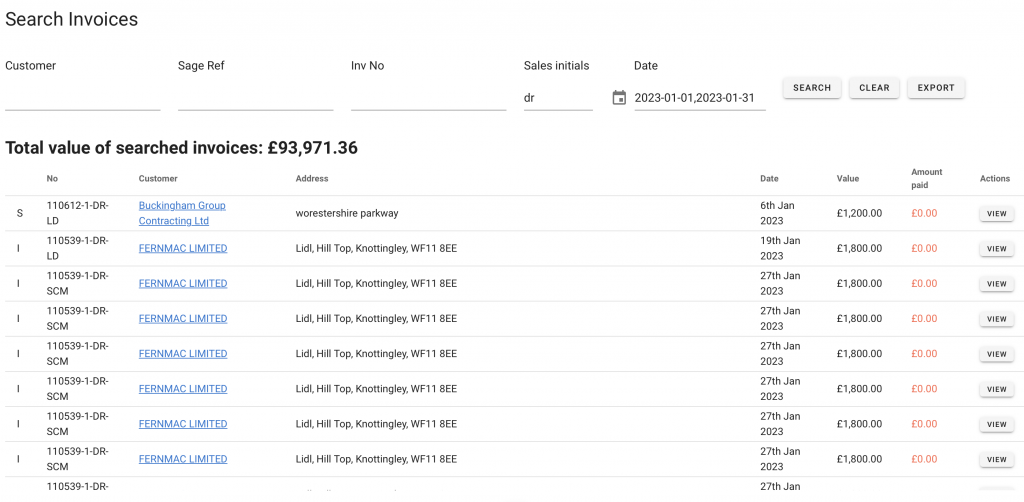Click VIEW on the eighth invoice row
This screenshot has height=502, width=1024.
coord(996,460)
